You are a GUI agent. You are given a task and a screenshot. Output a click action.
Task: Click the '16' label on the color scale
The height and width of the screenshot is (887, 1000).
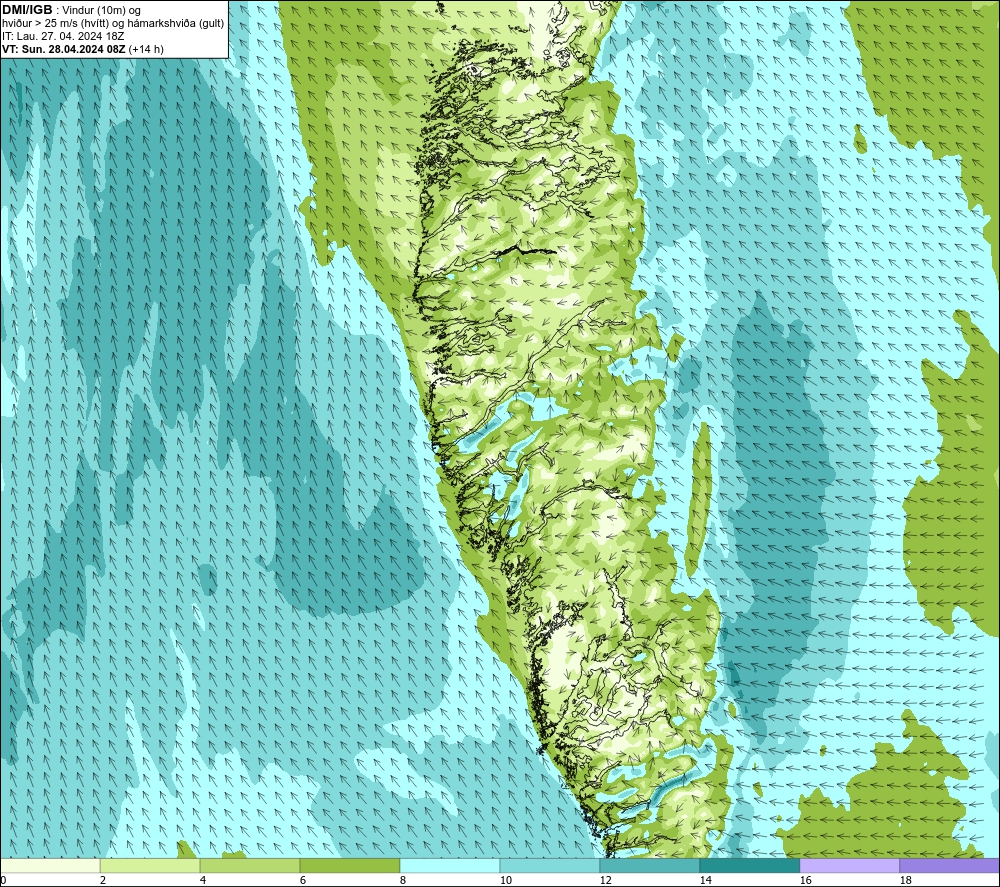[x=805, y=880]
